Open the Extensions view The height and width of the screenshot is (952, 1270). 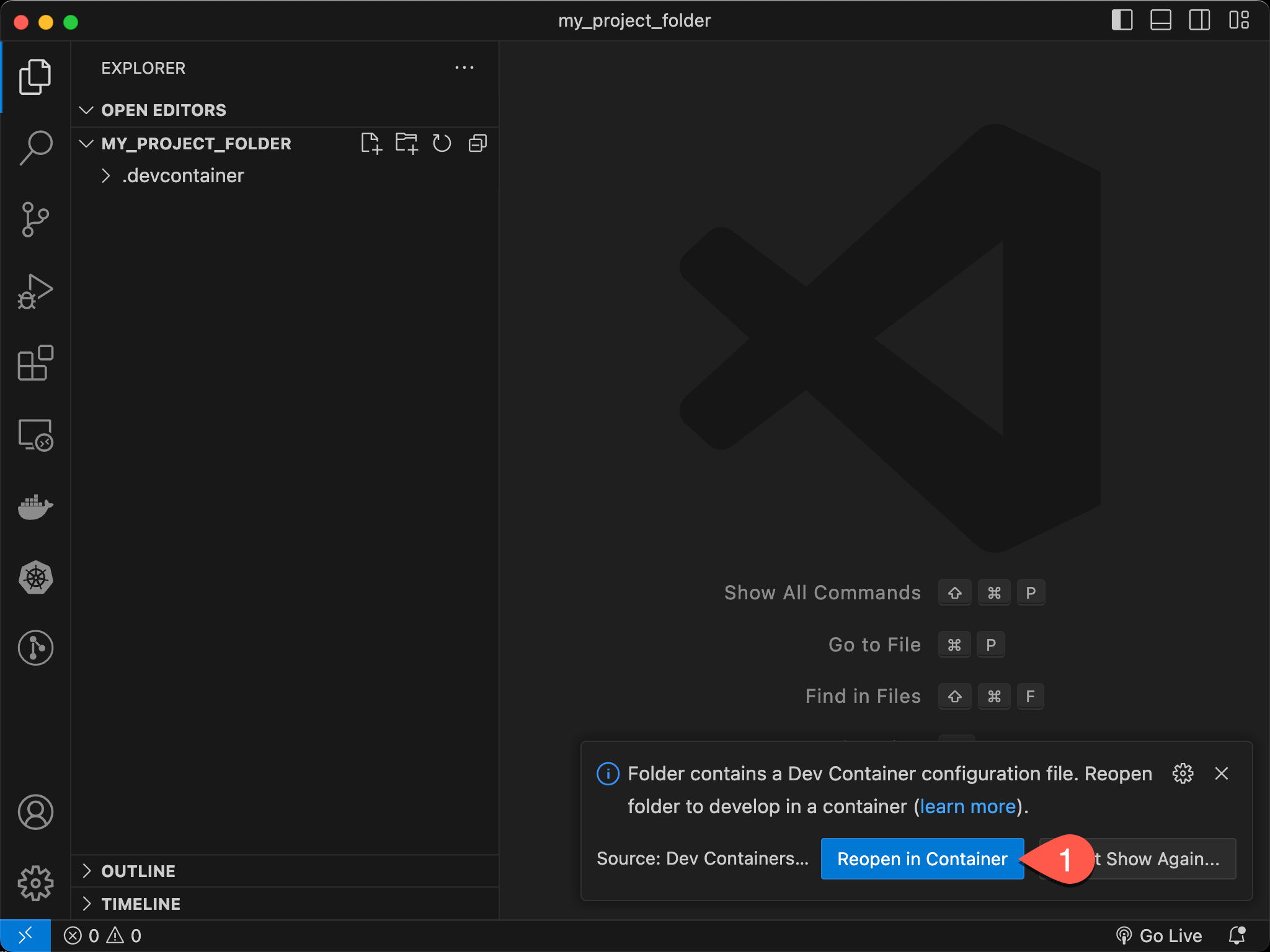tap(35, 364)
